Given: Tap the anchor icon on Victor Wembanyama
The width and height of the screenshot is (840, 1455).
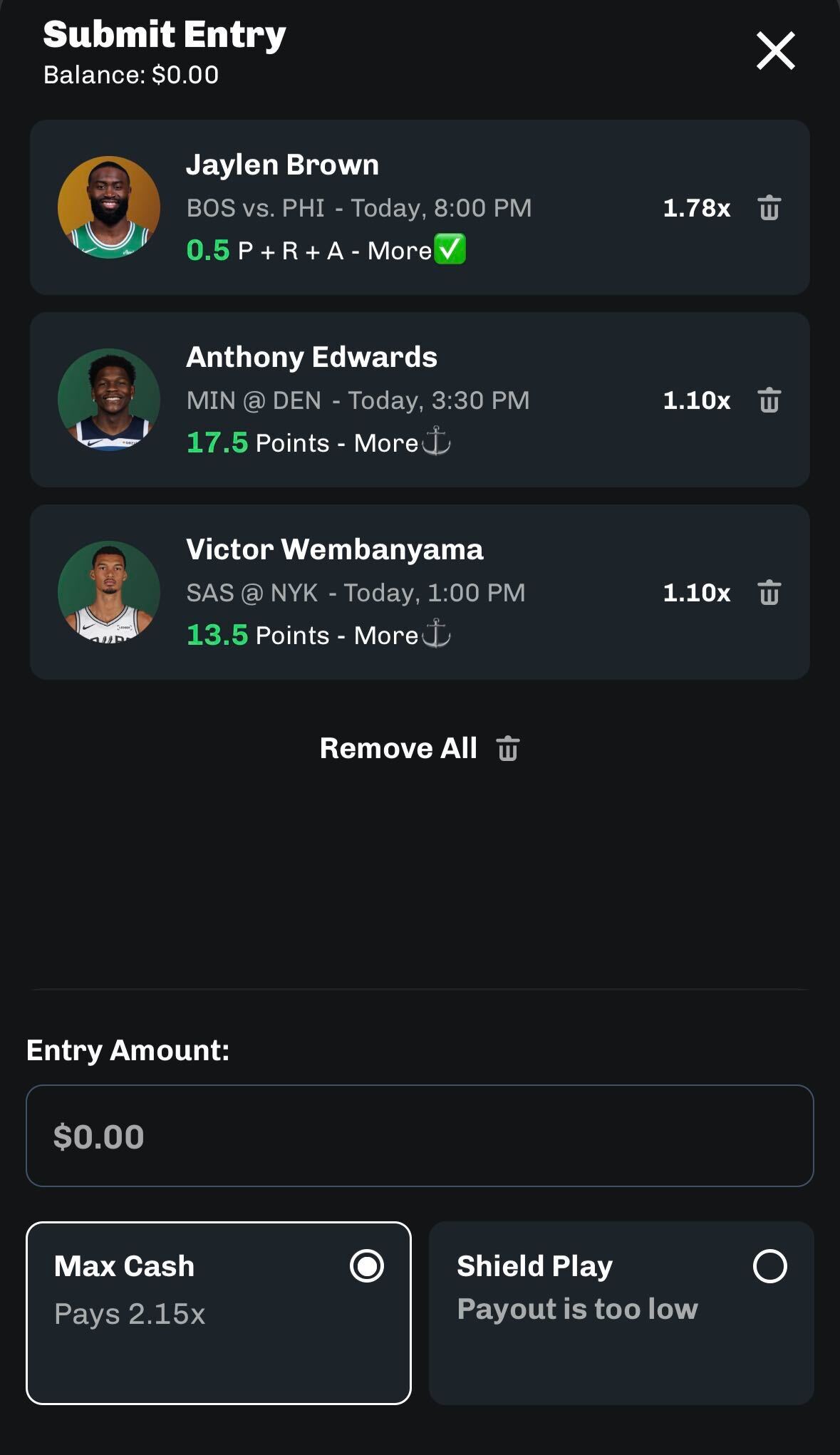Looking at the screenshot, I should pyautogui.click(x=436, y=634).
